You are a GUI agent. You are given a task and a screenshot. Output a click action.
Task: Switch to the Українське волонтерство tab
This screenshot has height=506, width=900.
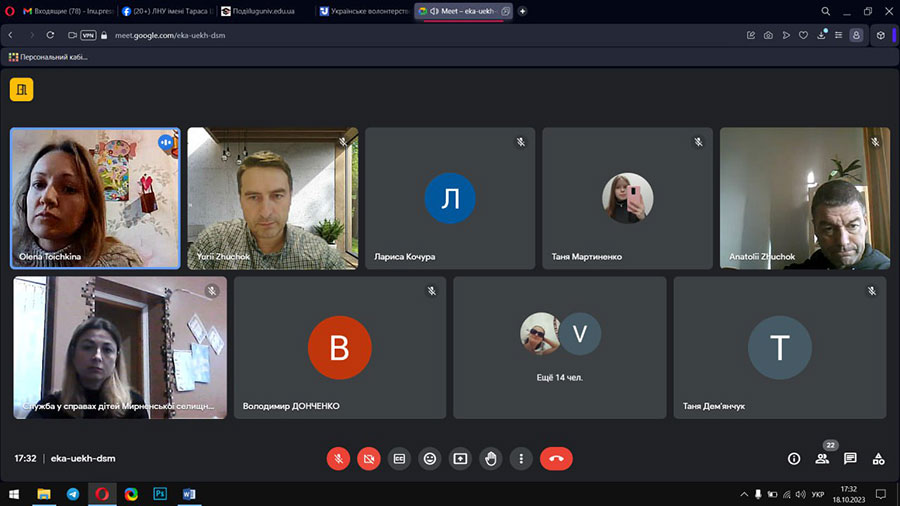(364, 11)
